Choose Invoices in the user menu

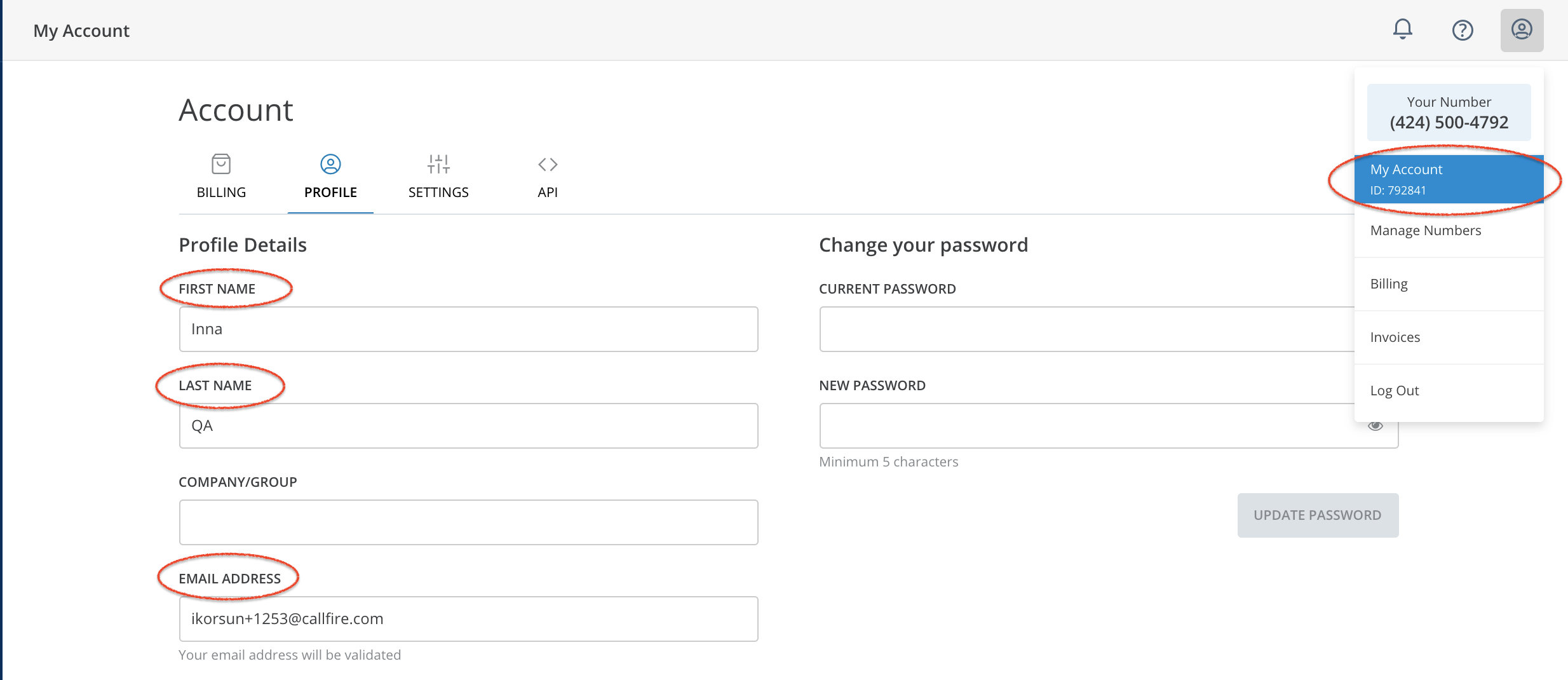(x=1395, y=337)
